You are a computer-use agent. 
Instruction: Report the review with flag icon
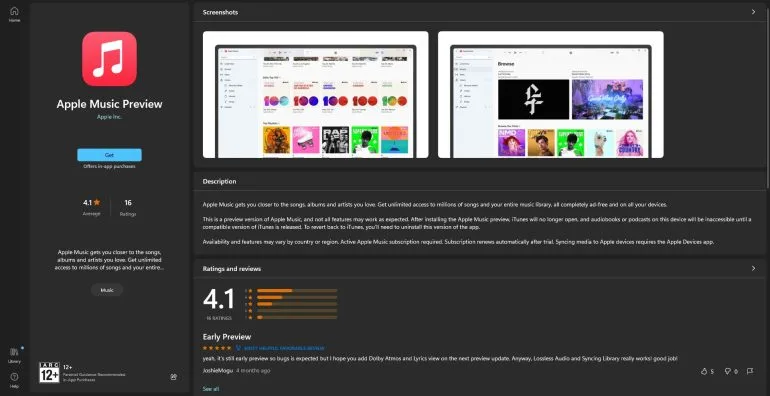coord(750,371)
